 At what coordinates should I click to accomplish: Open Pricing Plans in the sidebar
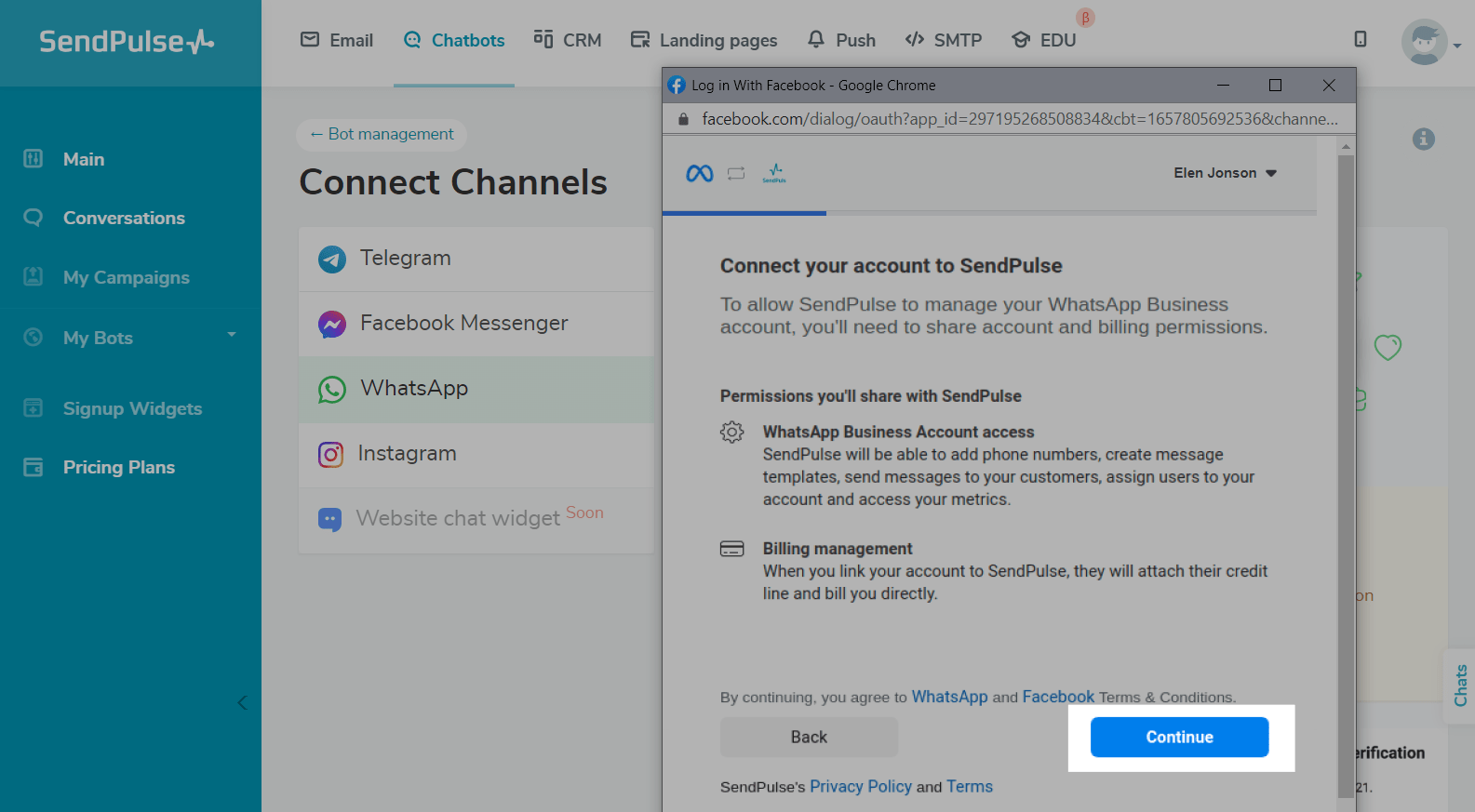click(x=119, y=467)
